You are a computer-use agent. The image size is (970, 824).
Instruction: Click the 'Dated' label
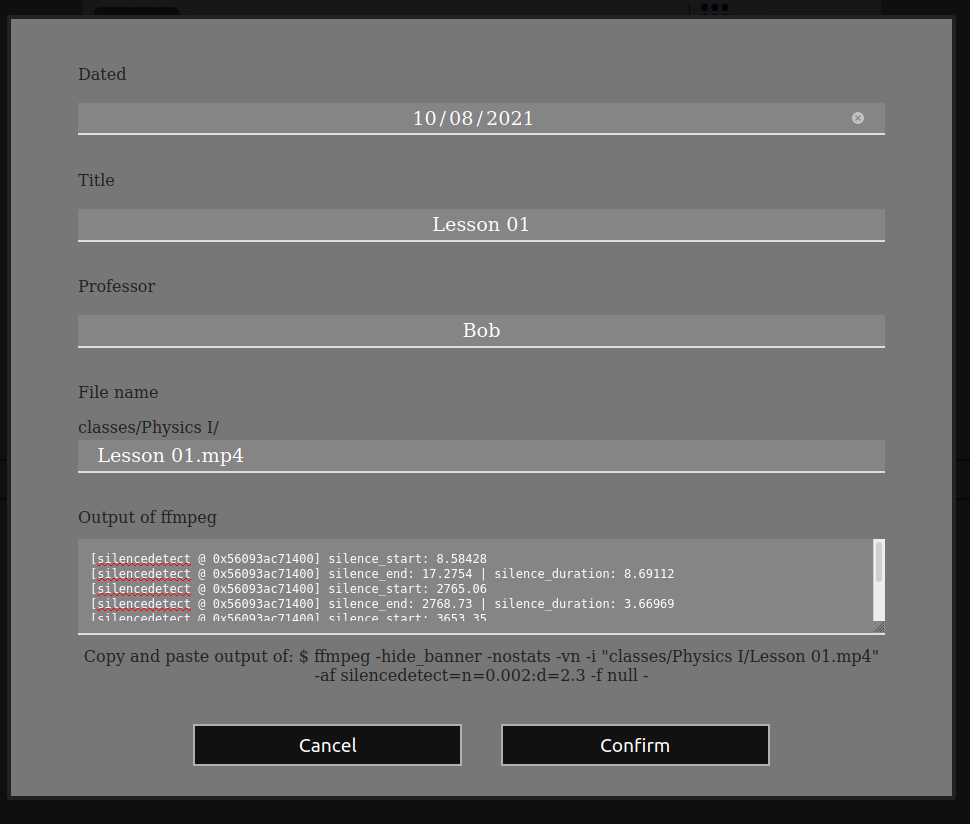coord(102,74)
